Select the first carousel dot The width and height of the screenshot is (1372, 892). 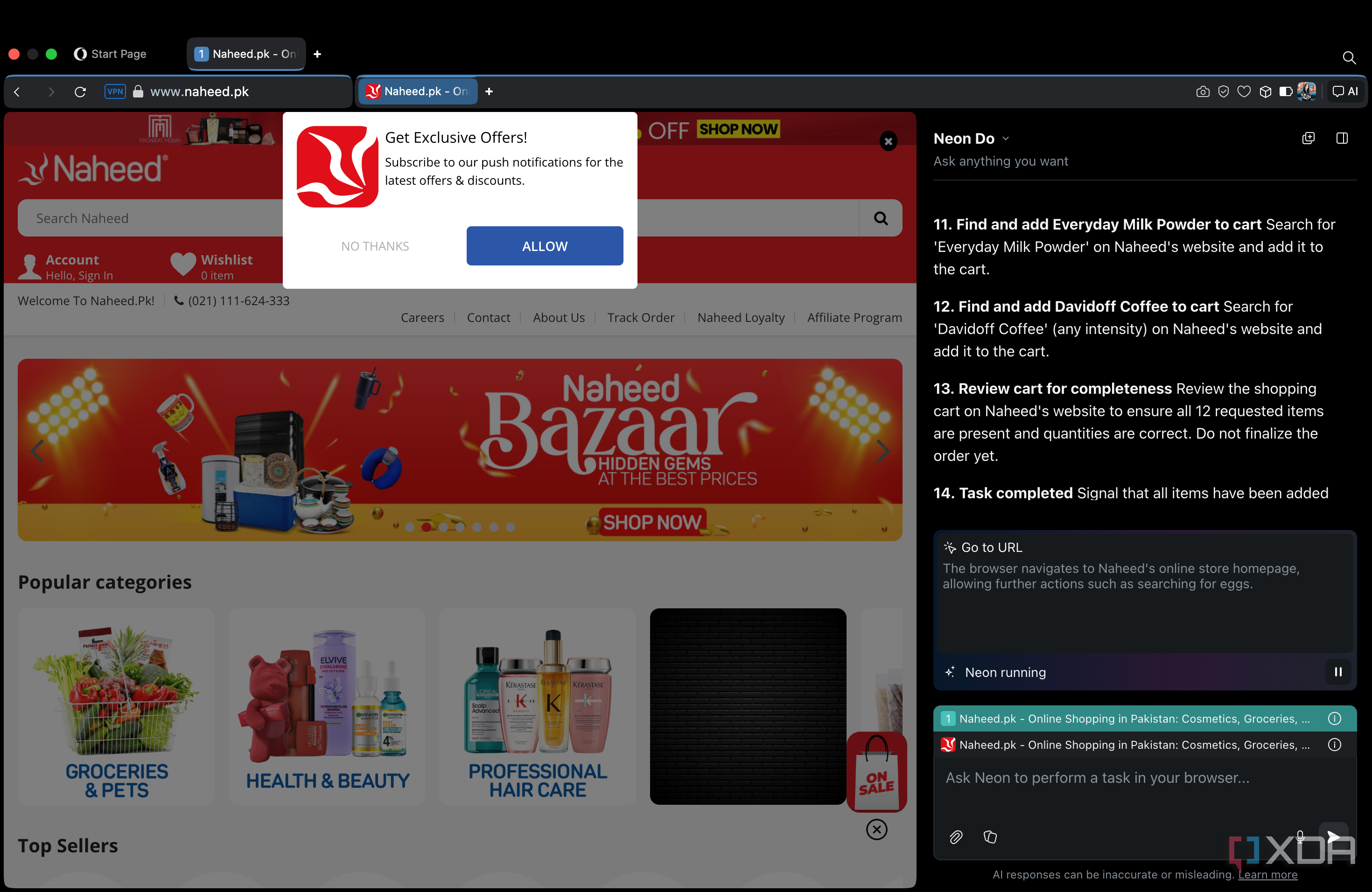tap(409, 527)
